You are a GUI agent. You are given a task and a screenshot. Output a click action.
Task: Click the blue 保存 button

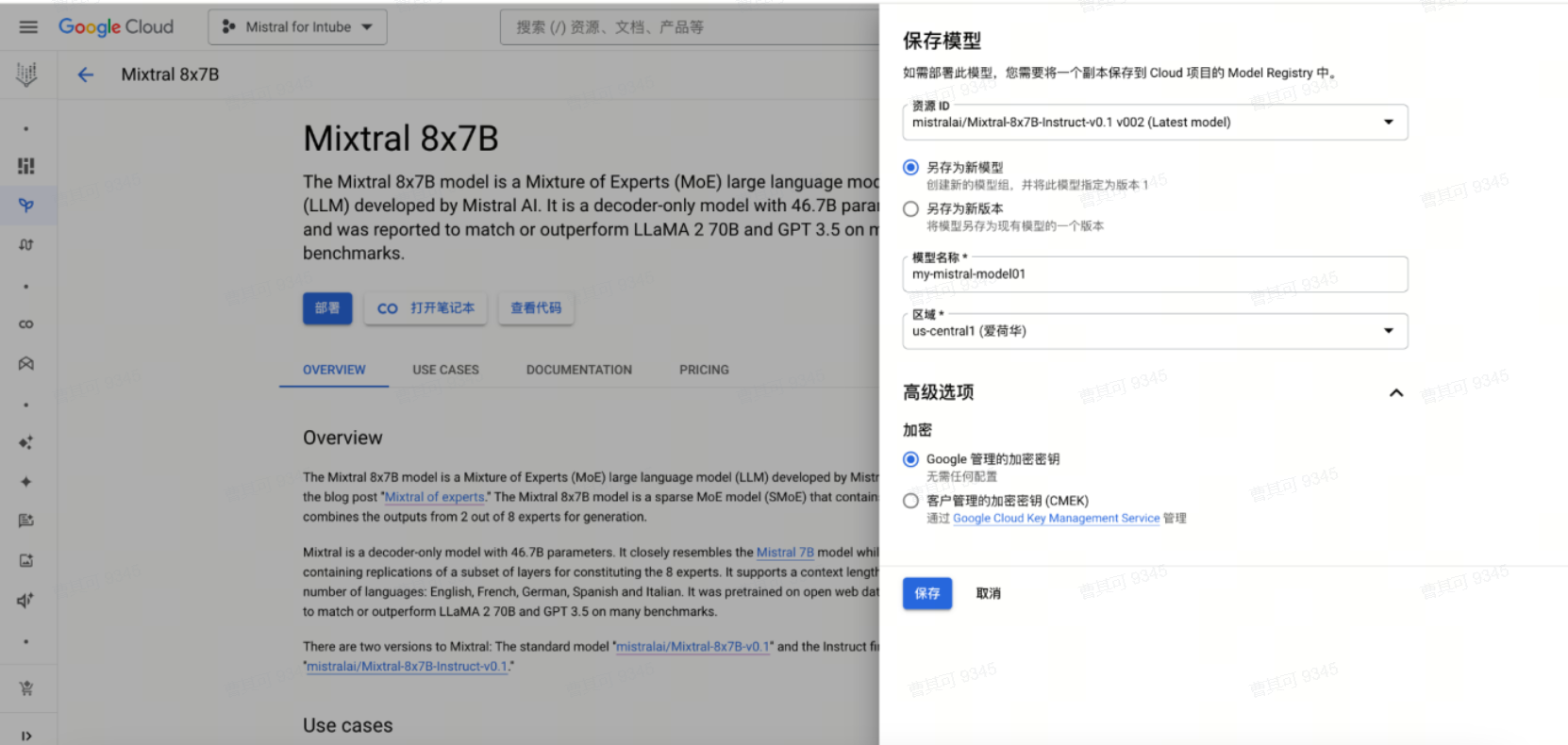[926, 593]
